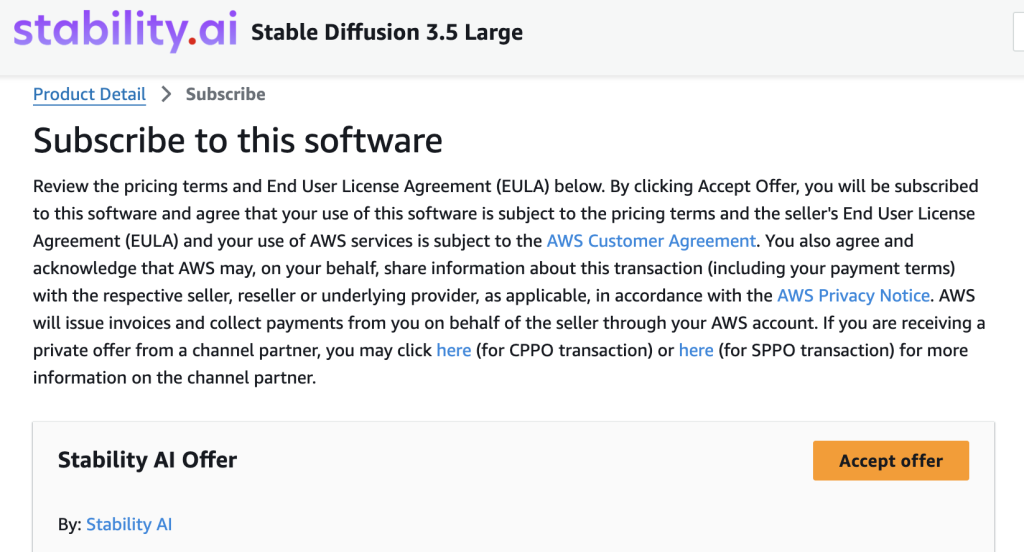
Task: Open the AWS Privacy Notice link
Action: (x=853, y=296)
